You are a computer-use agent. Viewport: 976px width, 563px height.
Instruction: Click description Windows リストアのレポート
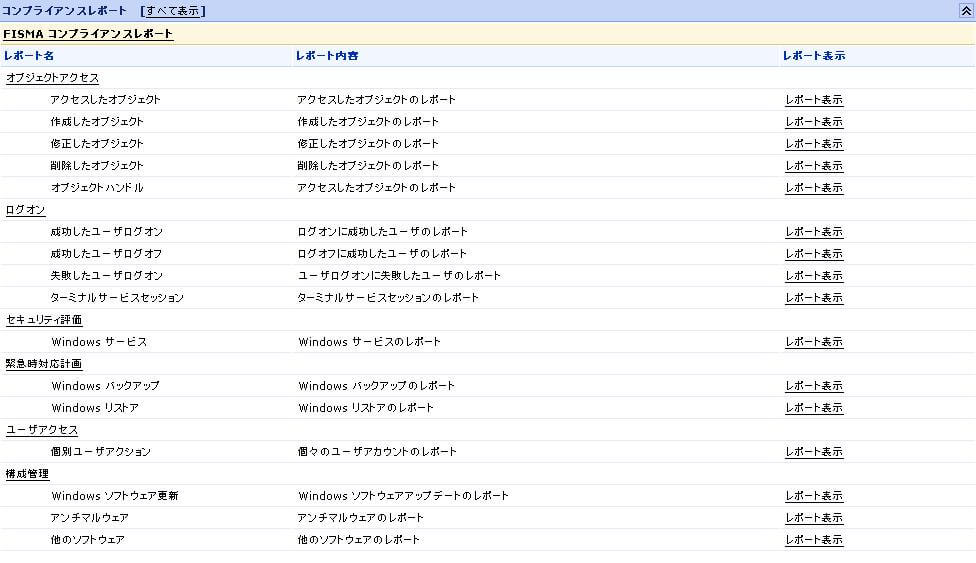pos(366,408)
